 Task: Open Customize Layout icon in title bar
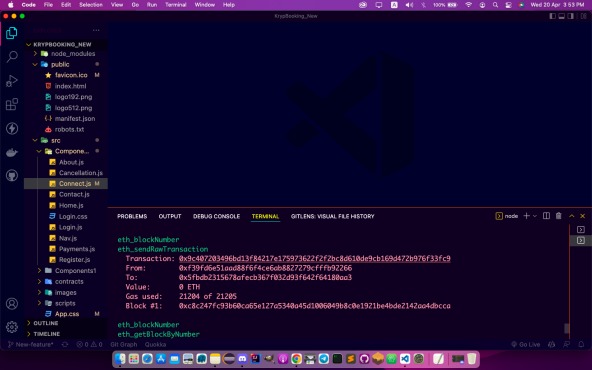tap(584, 16)
